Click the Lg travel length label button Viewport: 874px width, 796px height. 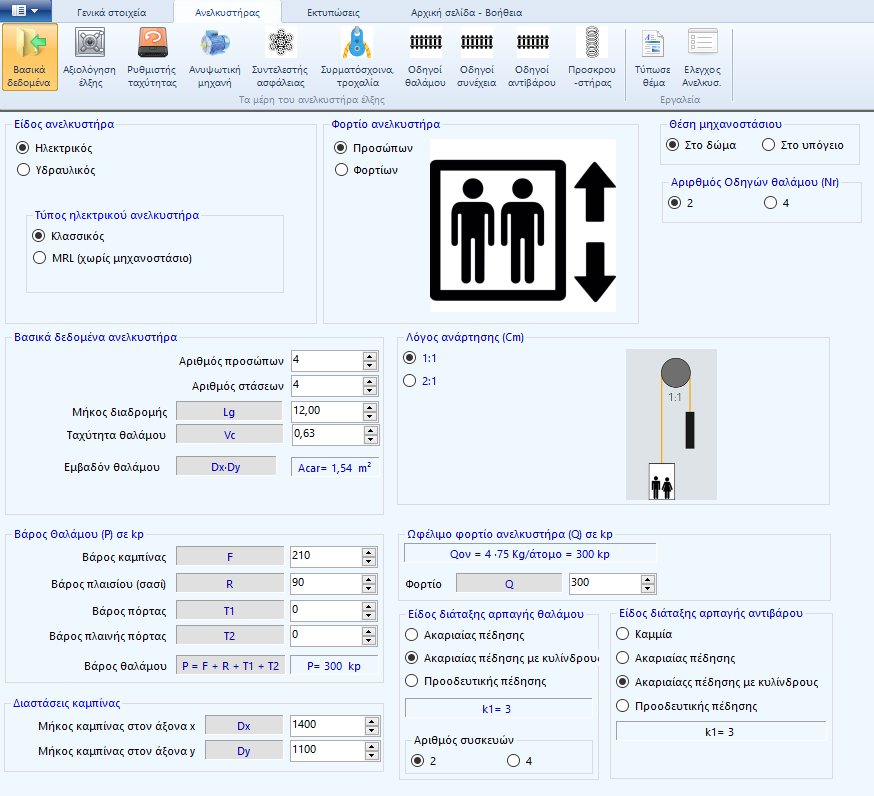pos(227,410)
